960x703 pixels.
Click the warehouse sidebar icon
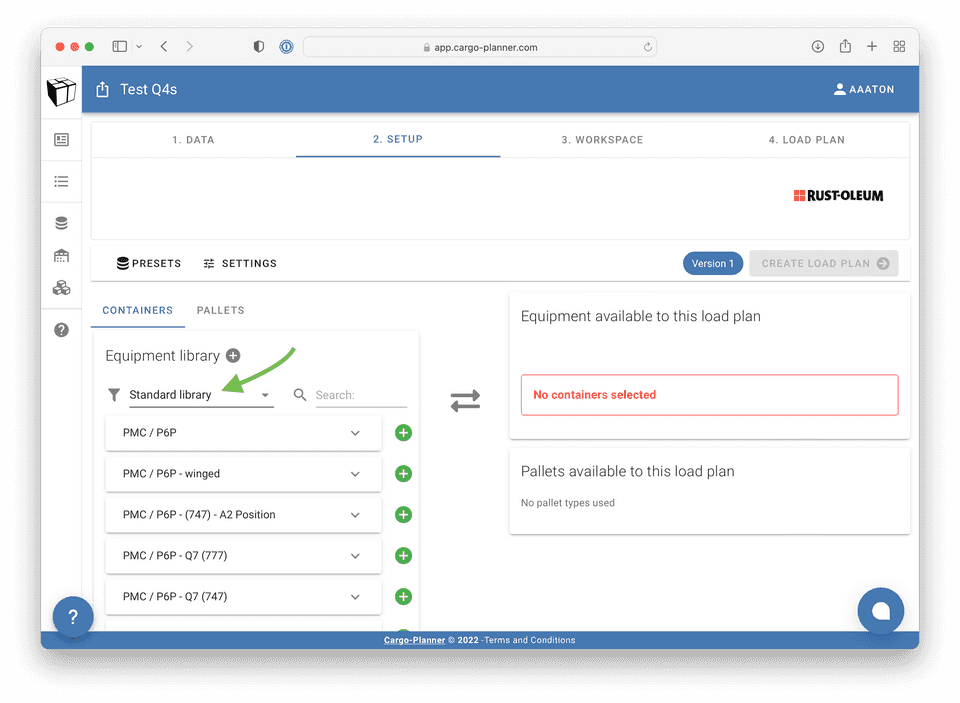(61, 256)
